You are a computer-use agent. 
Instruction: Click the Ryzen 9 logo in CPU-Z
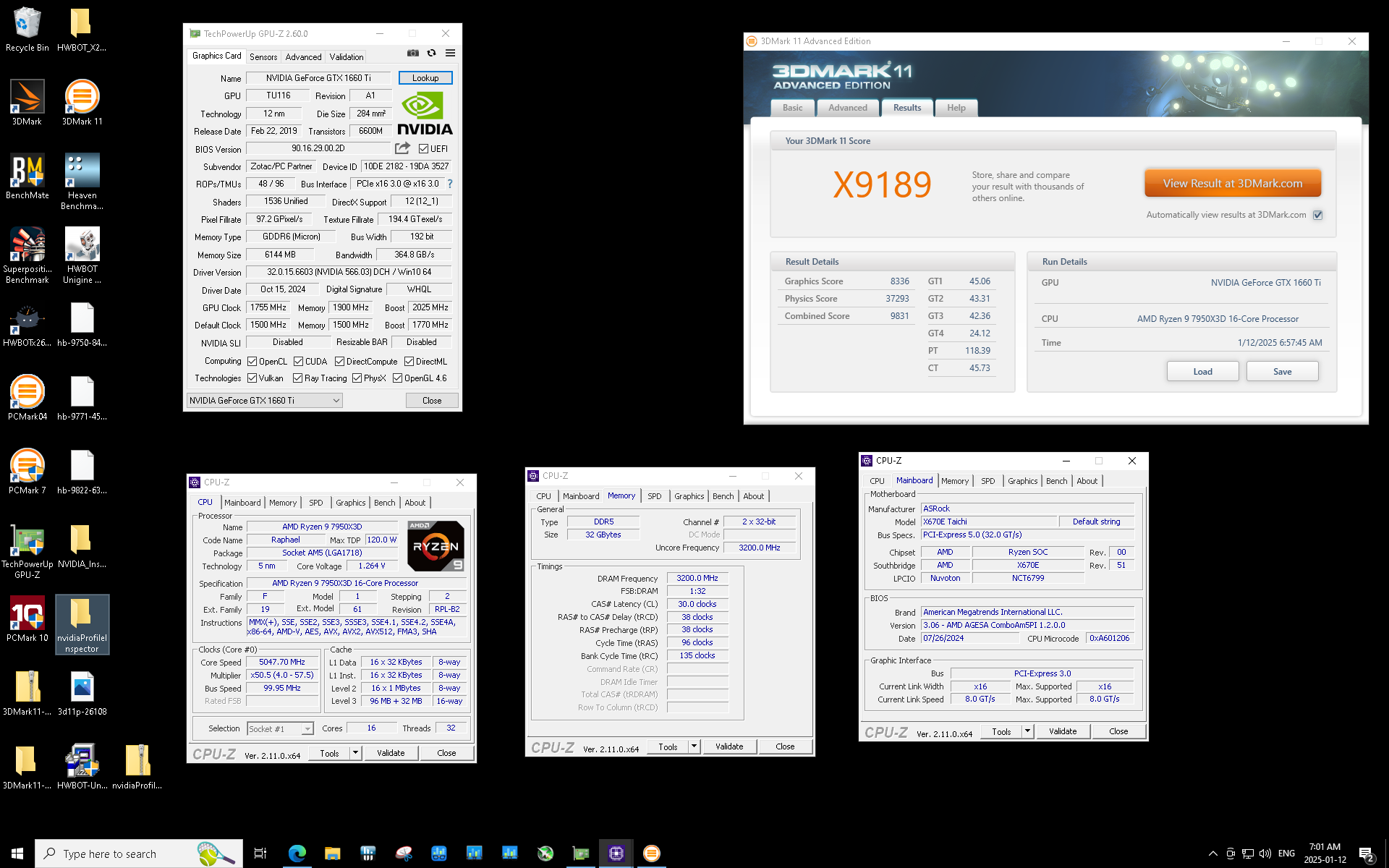click(436, 546)
